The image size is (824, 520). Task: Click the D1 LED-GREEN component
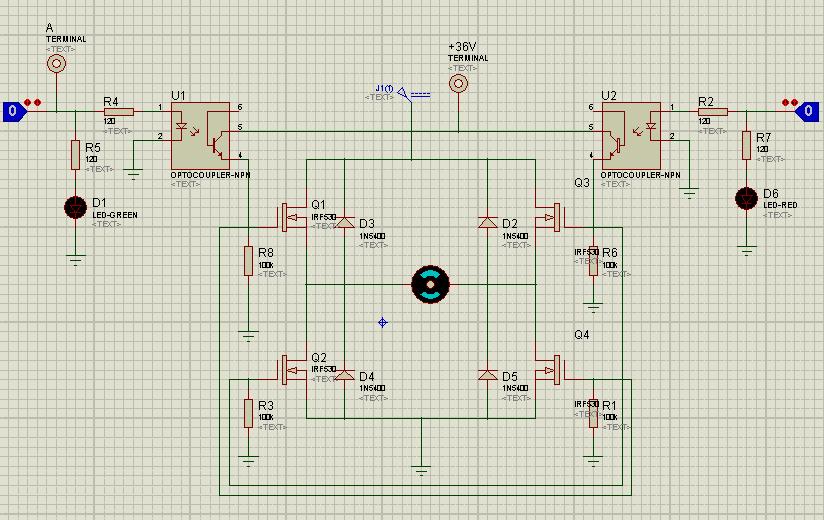pos(75,207)
